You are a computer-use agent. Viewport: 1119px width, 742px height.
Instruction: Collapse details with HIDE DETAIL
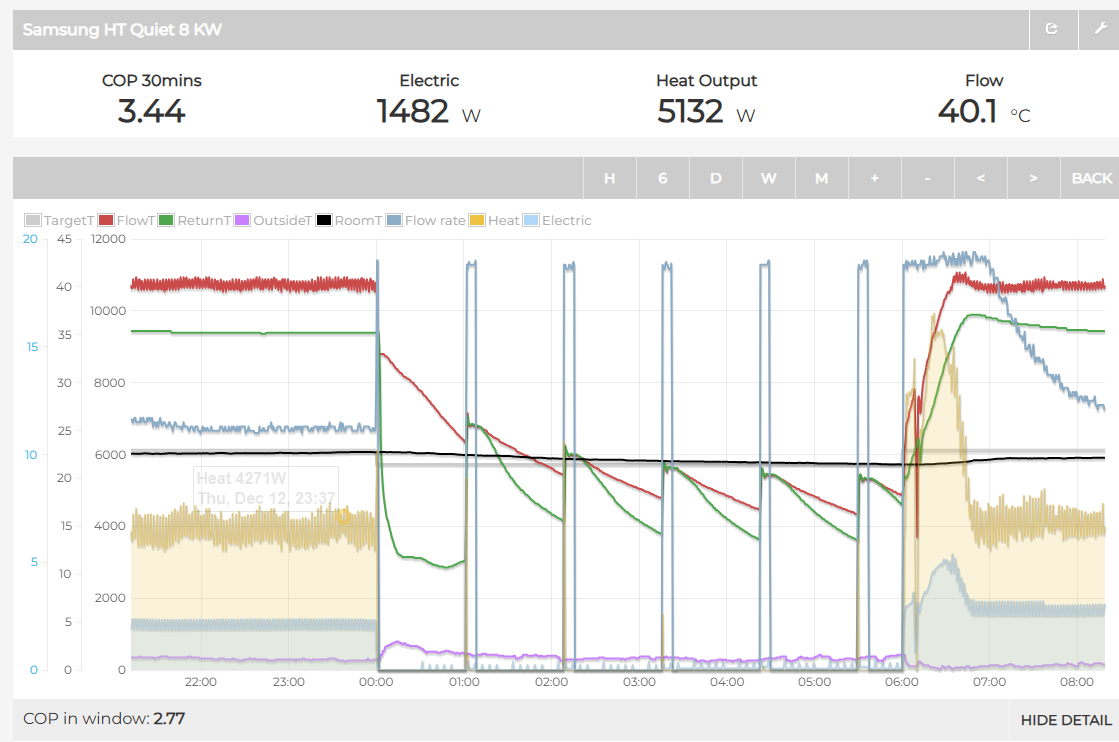click(1065, 721)
